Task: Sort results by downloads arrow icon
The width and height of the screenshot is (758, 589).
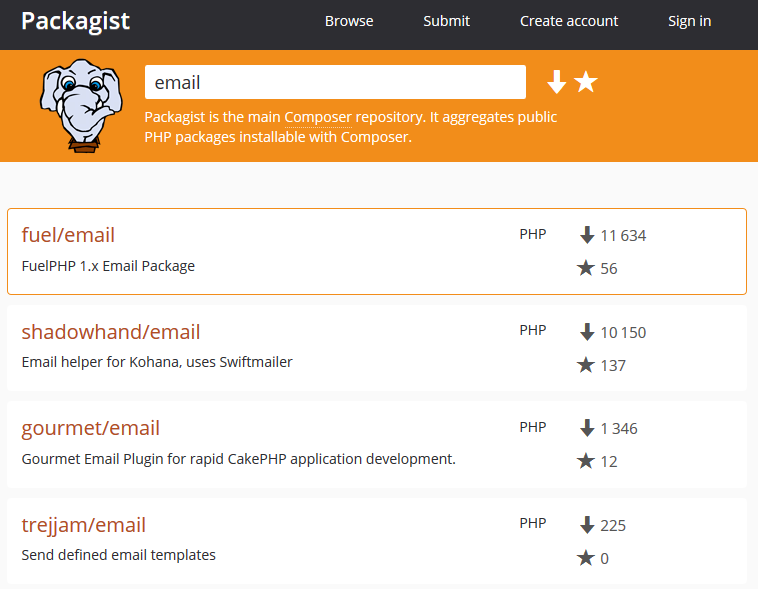Action: (556, 82)
